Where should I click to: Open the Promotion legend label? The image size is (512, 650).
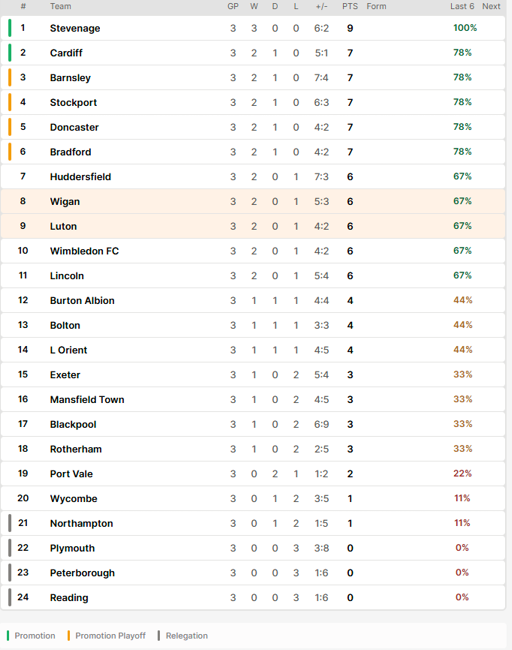click(35, 635)
